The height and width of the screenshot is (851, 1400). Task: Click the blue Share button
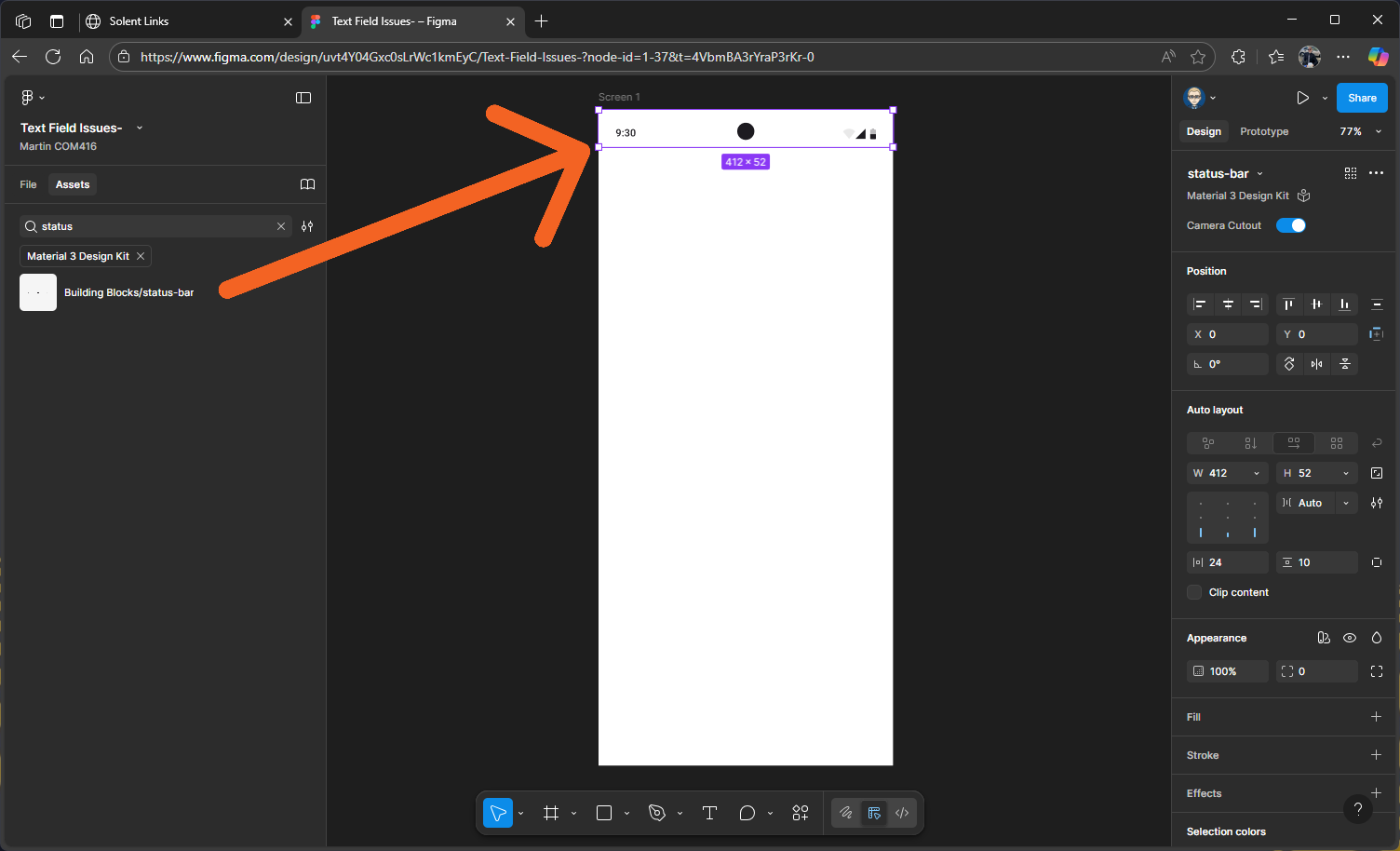(x=1361, y=98)
